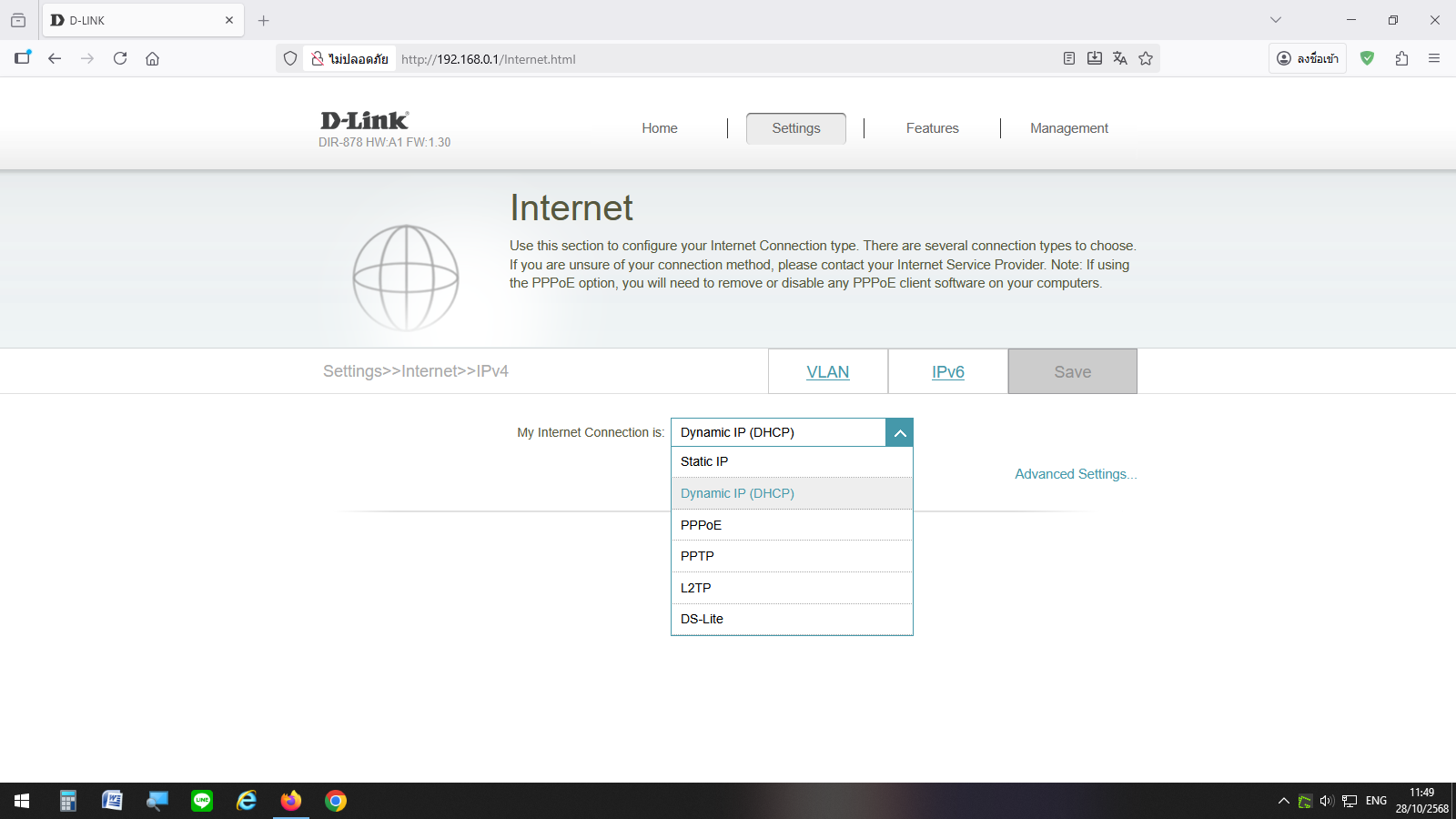Click the Save button

coord(1072,371)
